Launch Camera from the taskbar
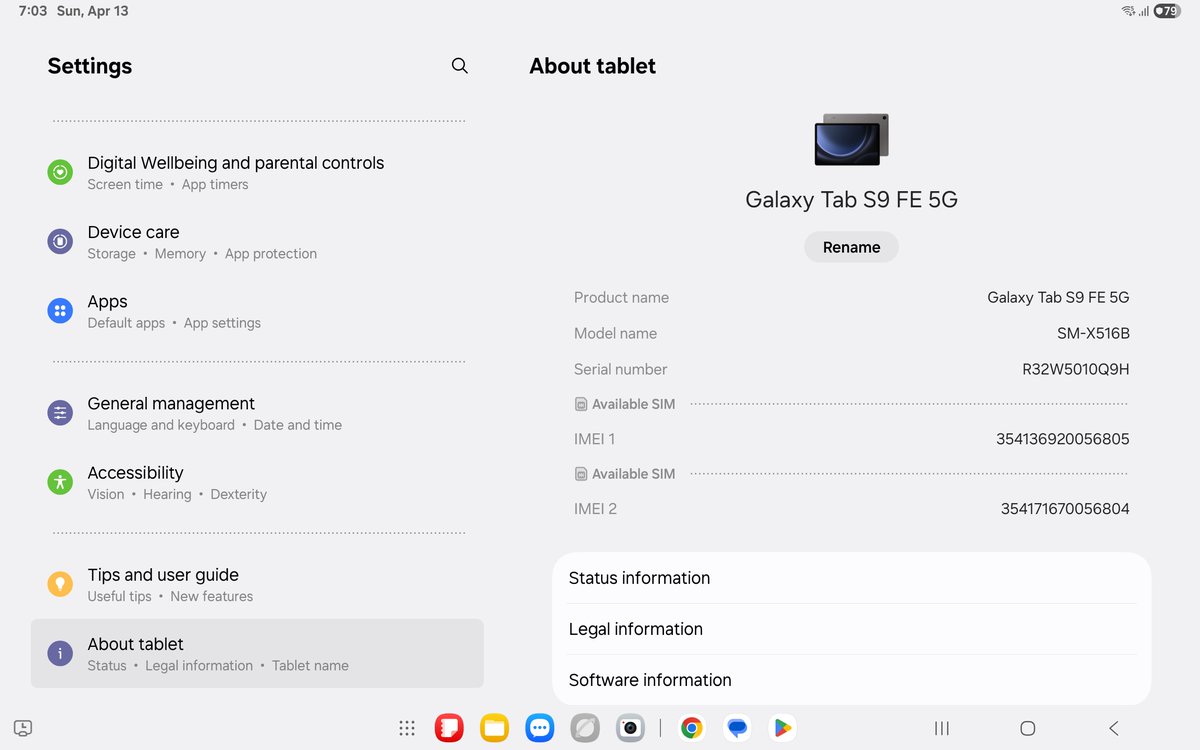1200x750 pixels. click(630, 728)
